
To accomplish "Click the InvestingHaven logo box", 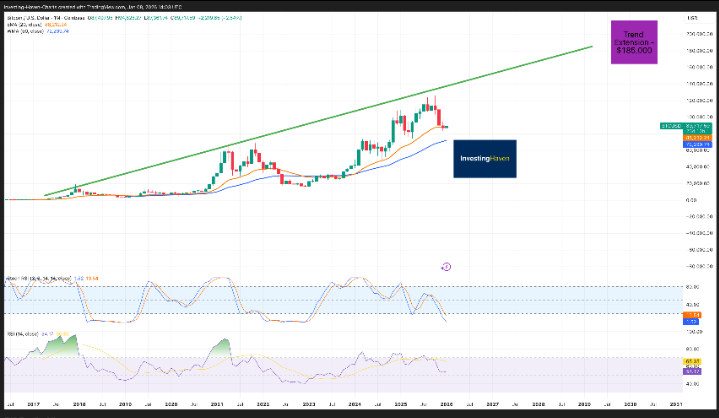I will (485, 159).
